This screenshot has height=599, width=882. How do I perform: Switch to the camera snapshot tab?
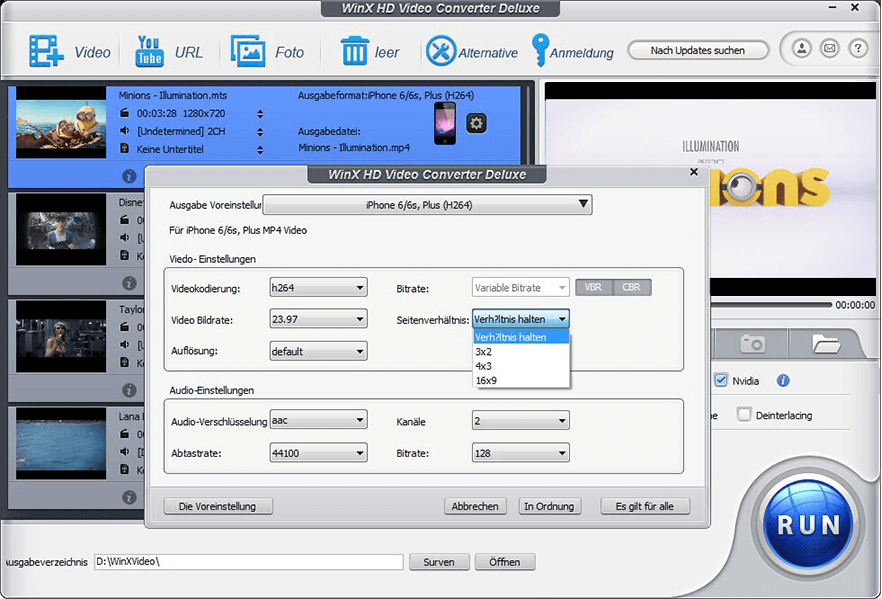[752, 343]
